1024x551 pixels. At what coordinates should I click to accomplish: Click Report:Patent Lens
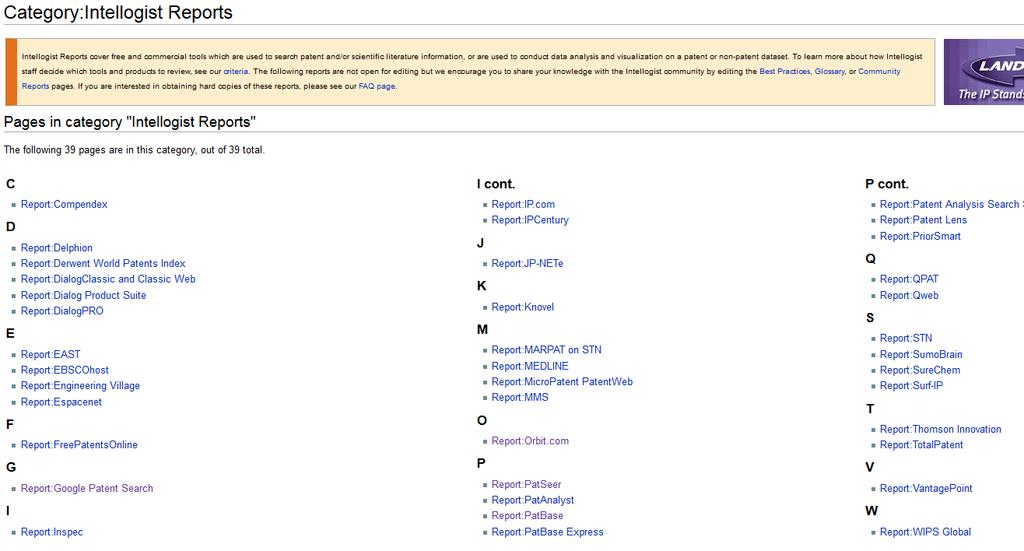pos(923,220)
